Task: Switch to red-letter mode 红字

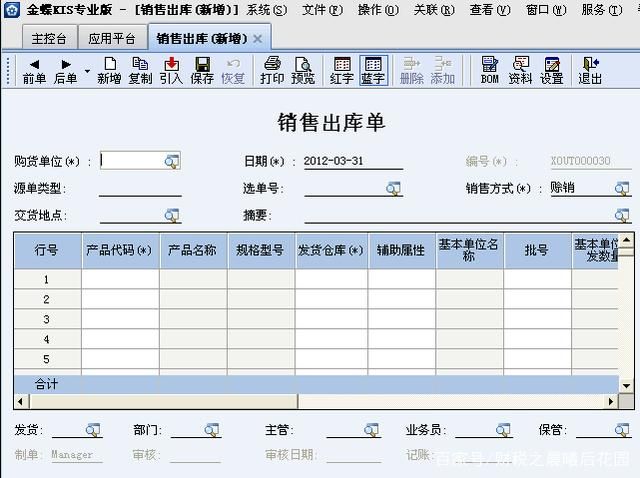Action: coord(342,71)
